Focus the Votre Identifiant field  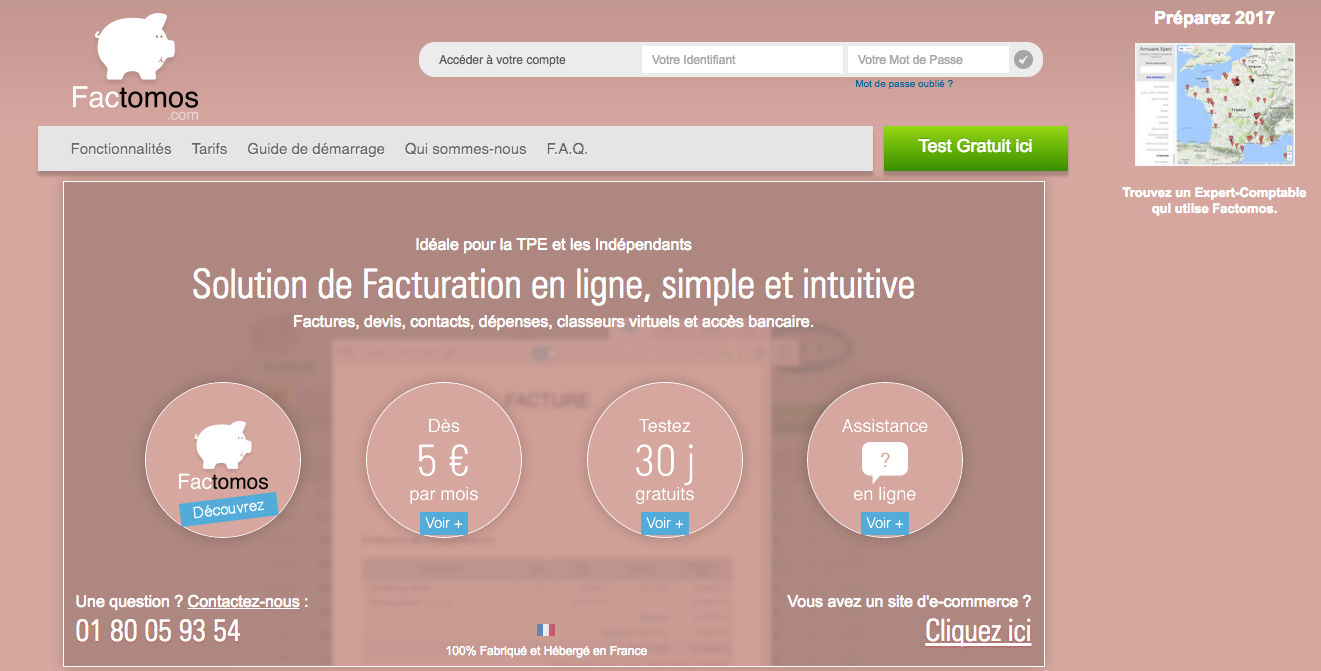tap(741, 60)
